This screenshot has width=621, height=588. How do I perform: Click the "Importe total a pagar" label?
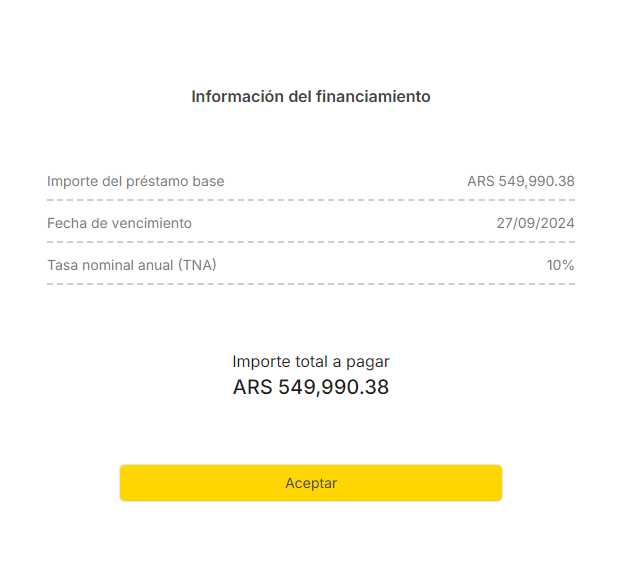(310, 361)
